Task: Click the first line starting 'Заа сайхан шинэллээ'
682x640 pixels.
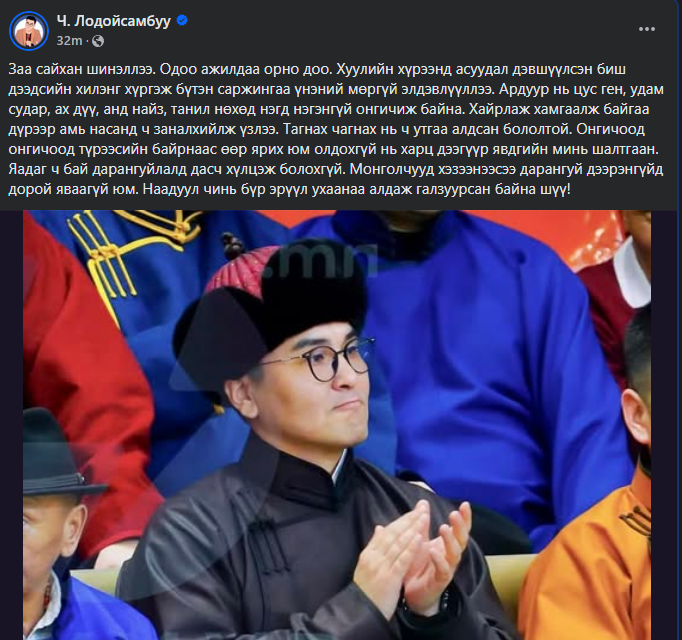Action: pos(318,69)
